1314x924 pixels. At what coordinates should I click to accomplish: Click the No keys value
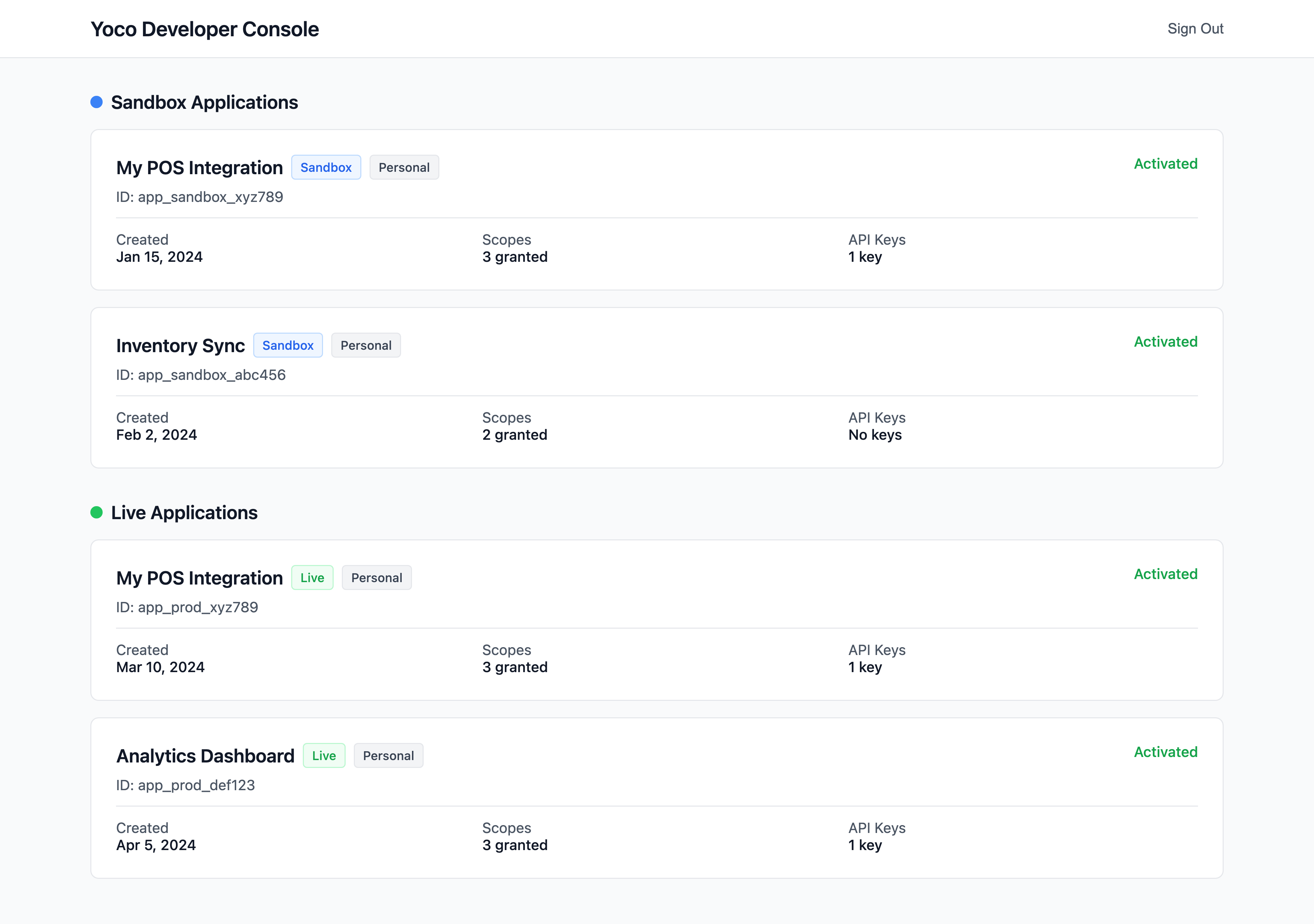[875, 435]
